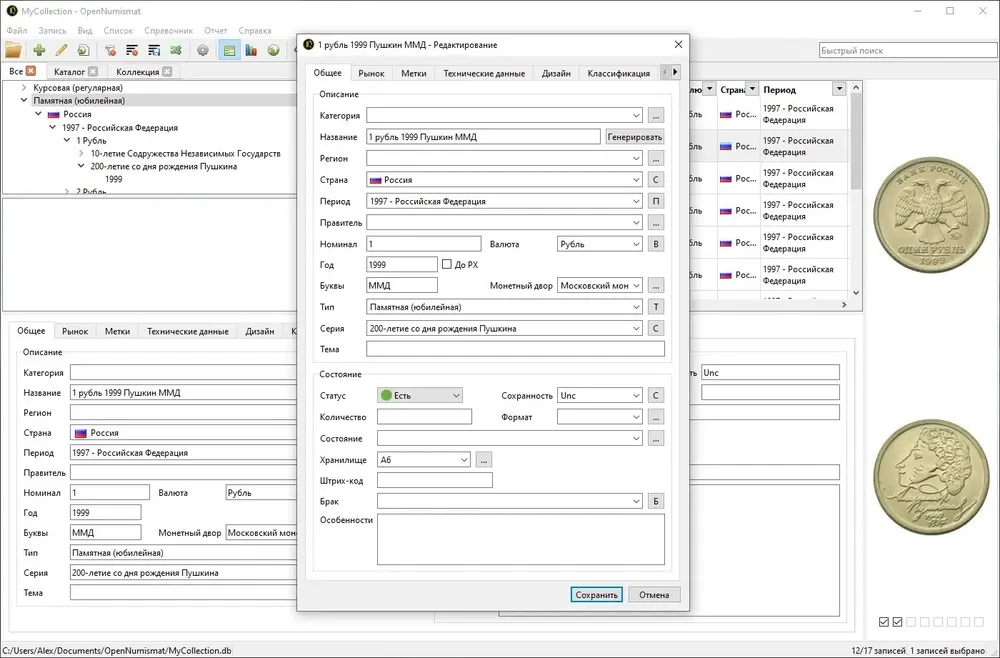1000x658 pixels.
Task: Click the globe map icon in toolbar
Action: tap(274, 50)
